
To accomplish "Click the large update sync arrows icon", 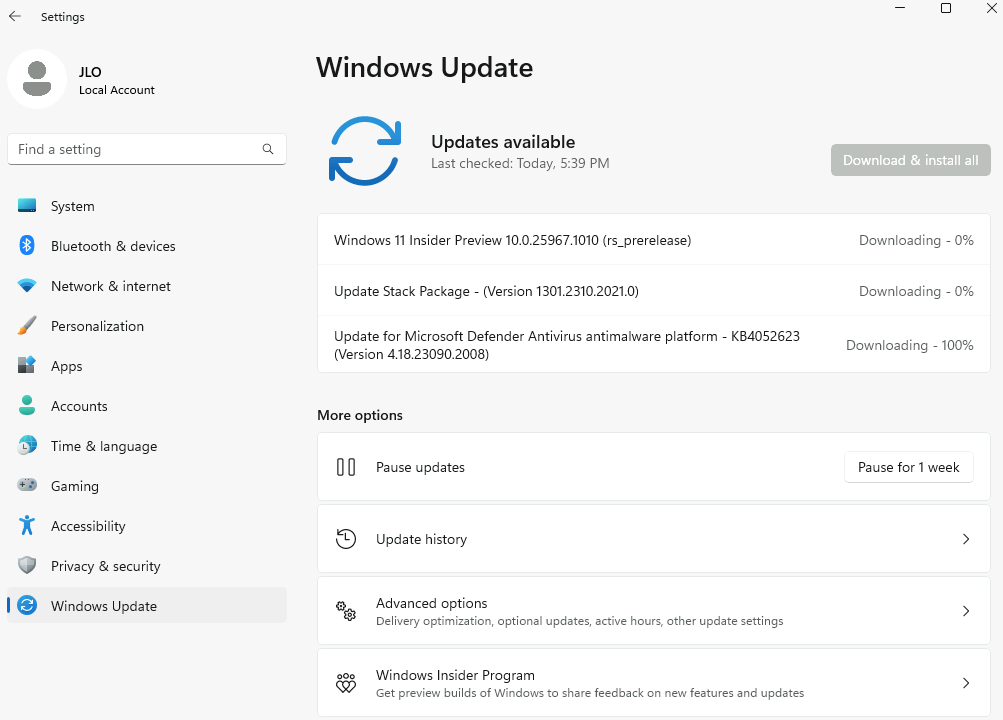I will coord(365,151).
